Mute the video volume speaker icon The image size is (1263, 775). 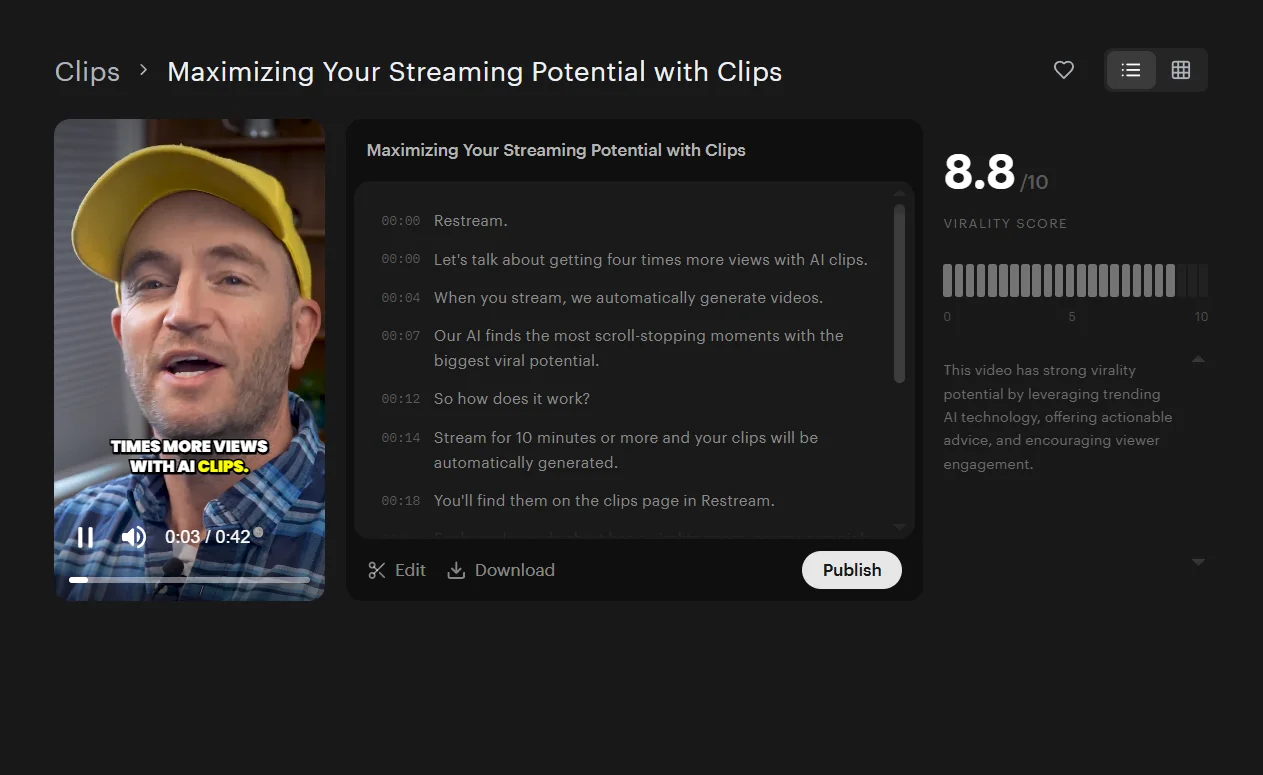point(134,537)
